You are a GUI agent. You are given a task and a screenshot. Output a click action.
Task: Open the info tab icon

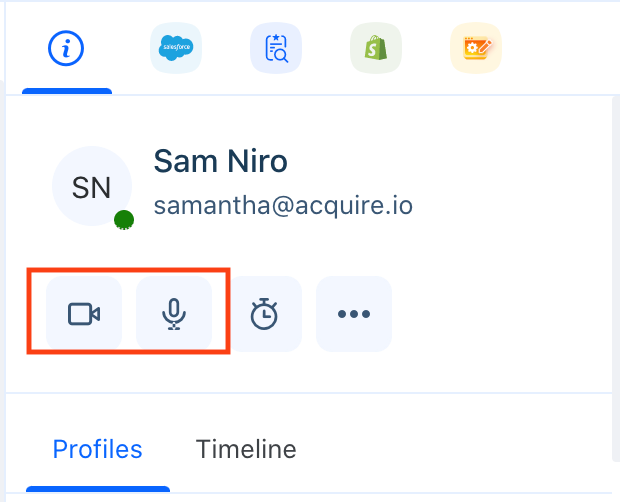(66, 48)
